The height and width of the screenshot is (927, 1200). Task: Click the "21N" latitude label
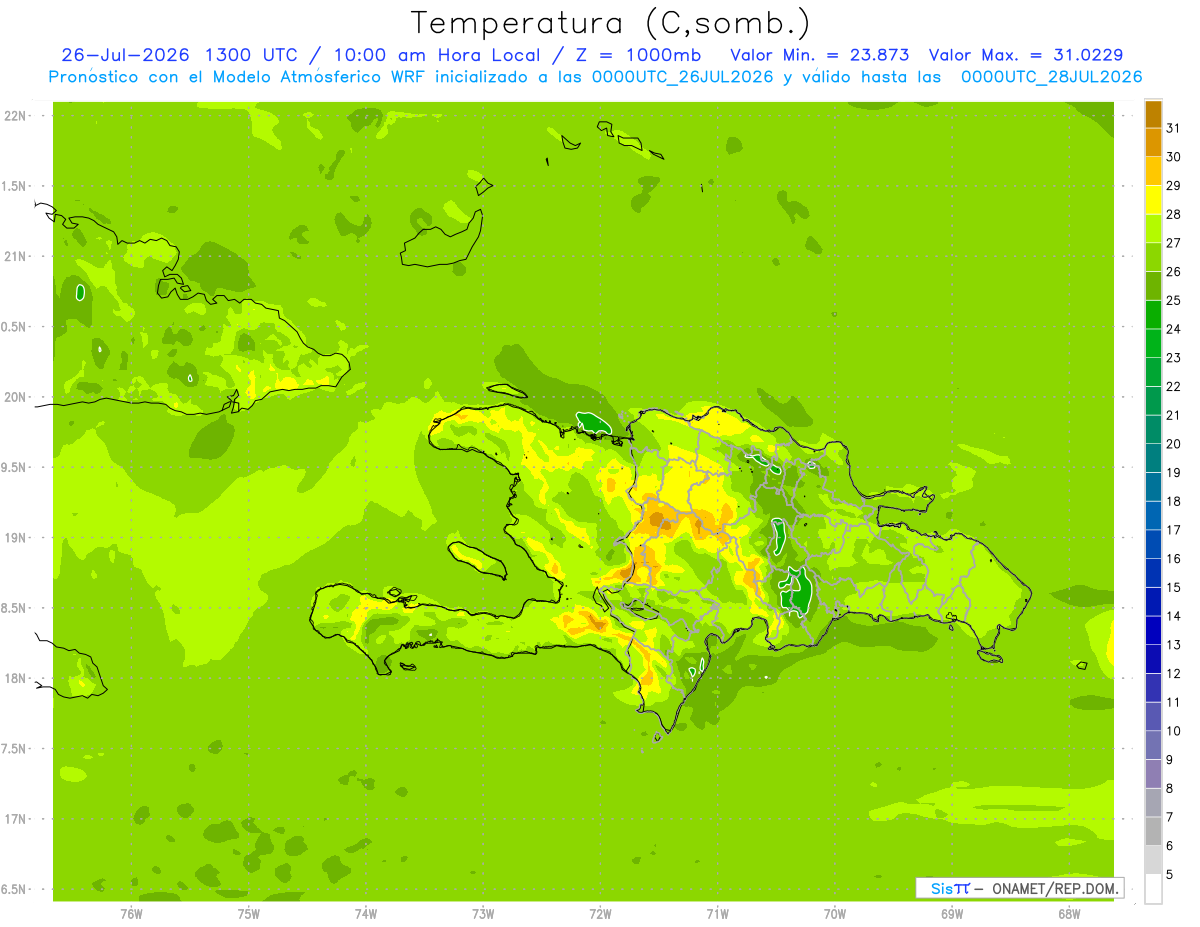click(15, 256)
